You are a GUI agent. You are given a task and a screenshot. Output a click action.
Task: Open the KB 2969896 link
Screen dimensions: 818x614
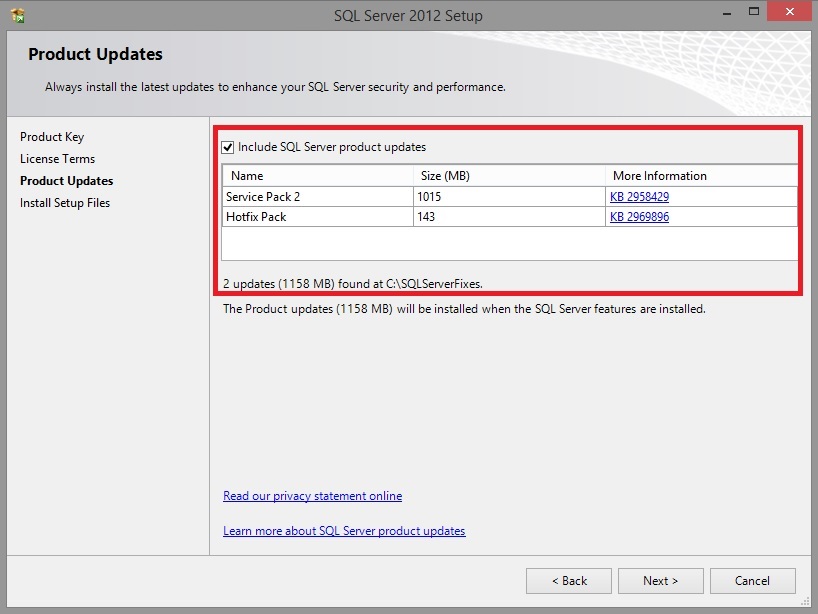(x=639, y=216)
